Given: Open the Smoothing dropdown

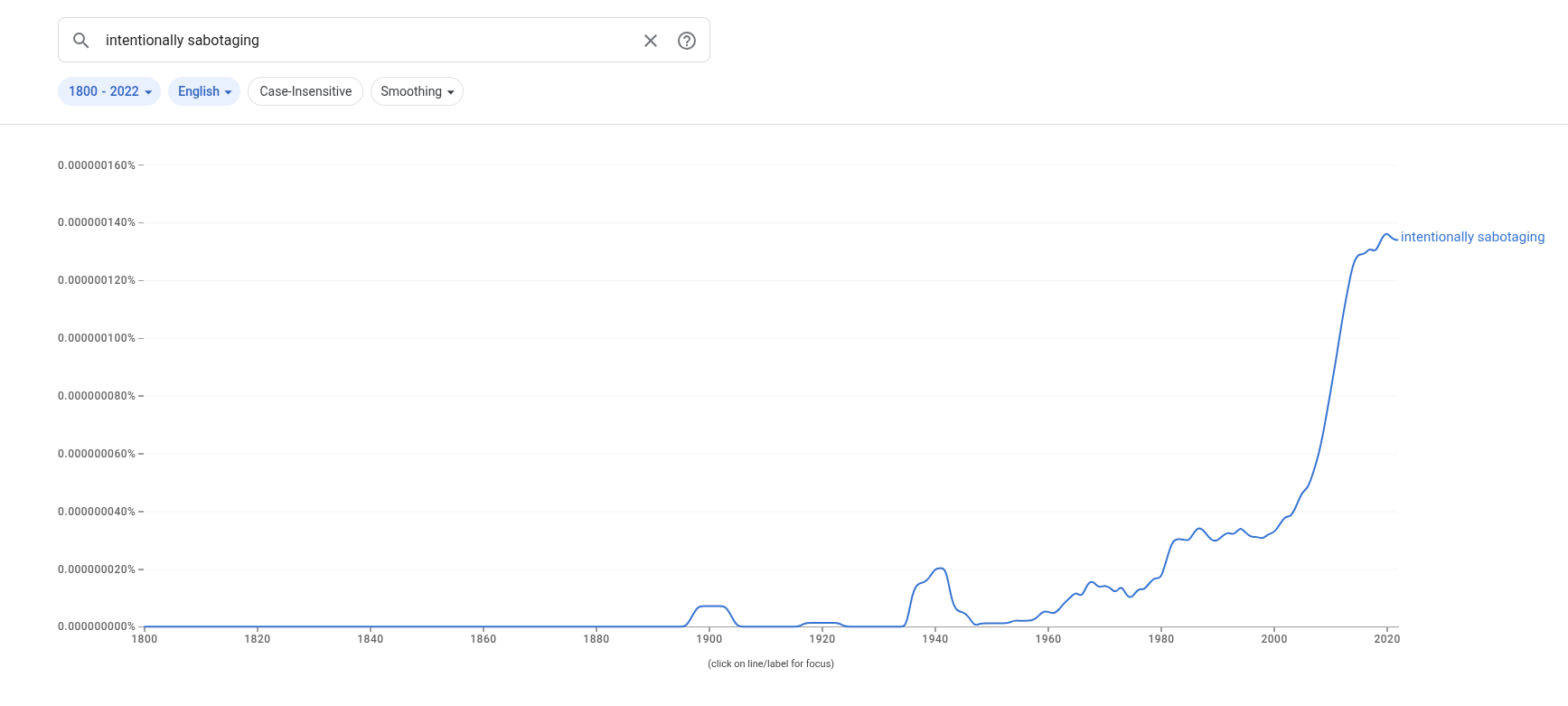Looking at the screenshot, I should point(417,91).
